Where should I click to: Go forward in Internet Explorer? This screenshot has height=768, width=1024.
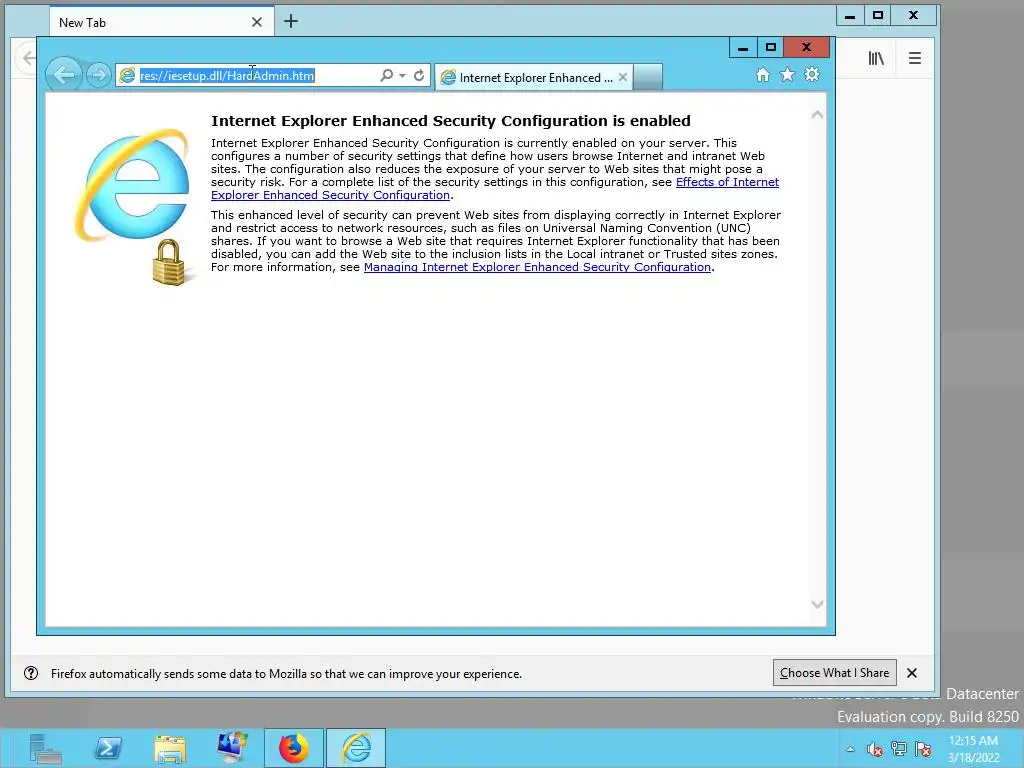(x=98, y=76)
